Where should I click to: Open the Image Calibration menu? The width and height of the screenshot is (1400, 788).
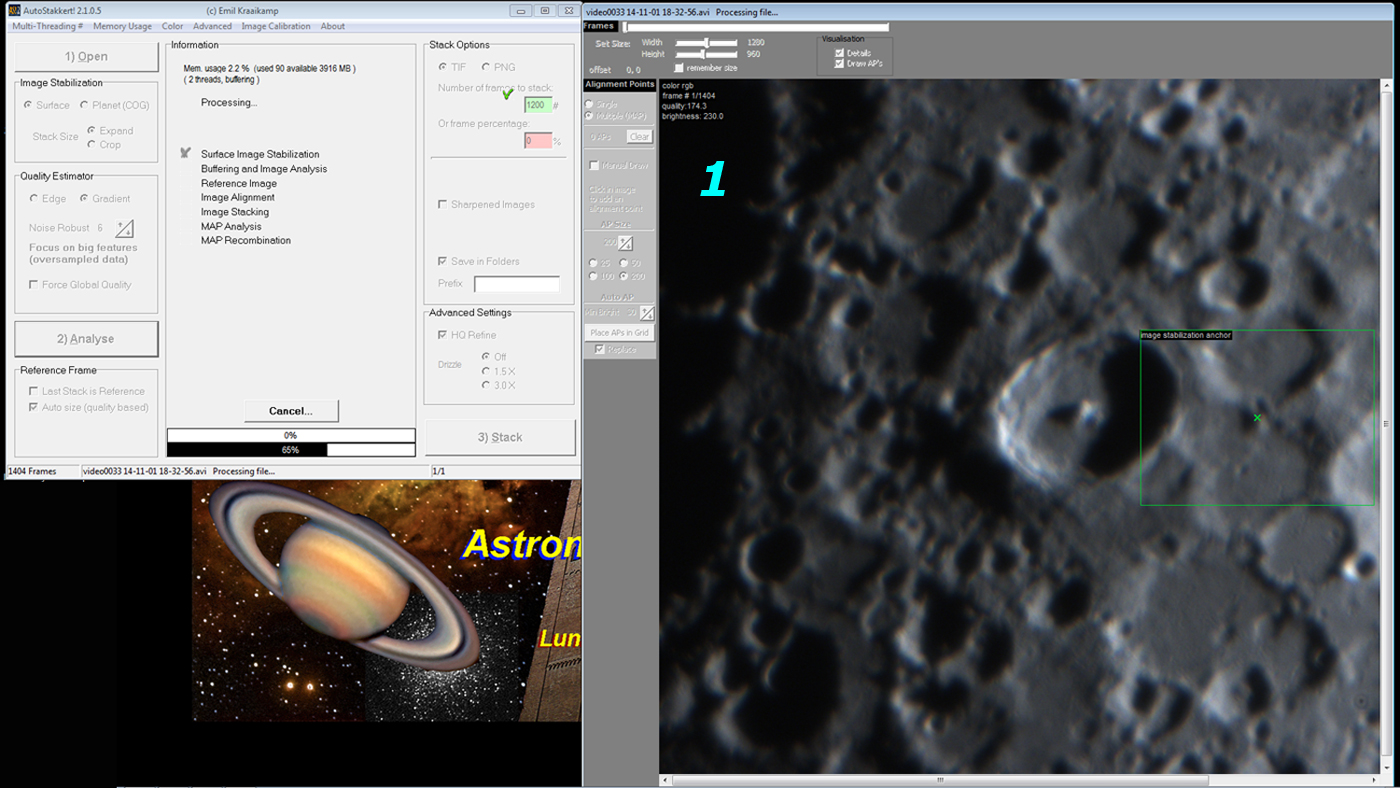click(276, 26)
